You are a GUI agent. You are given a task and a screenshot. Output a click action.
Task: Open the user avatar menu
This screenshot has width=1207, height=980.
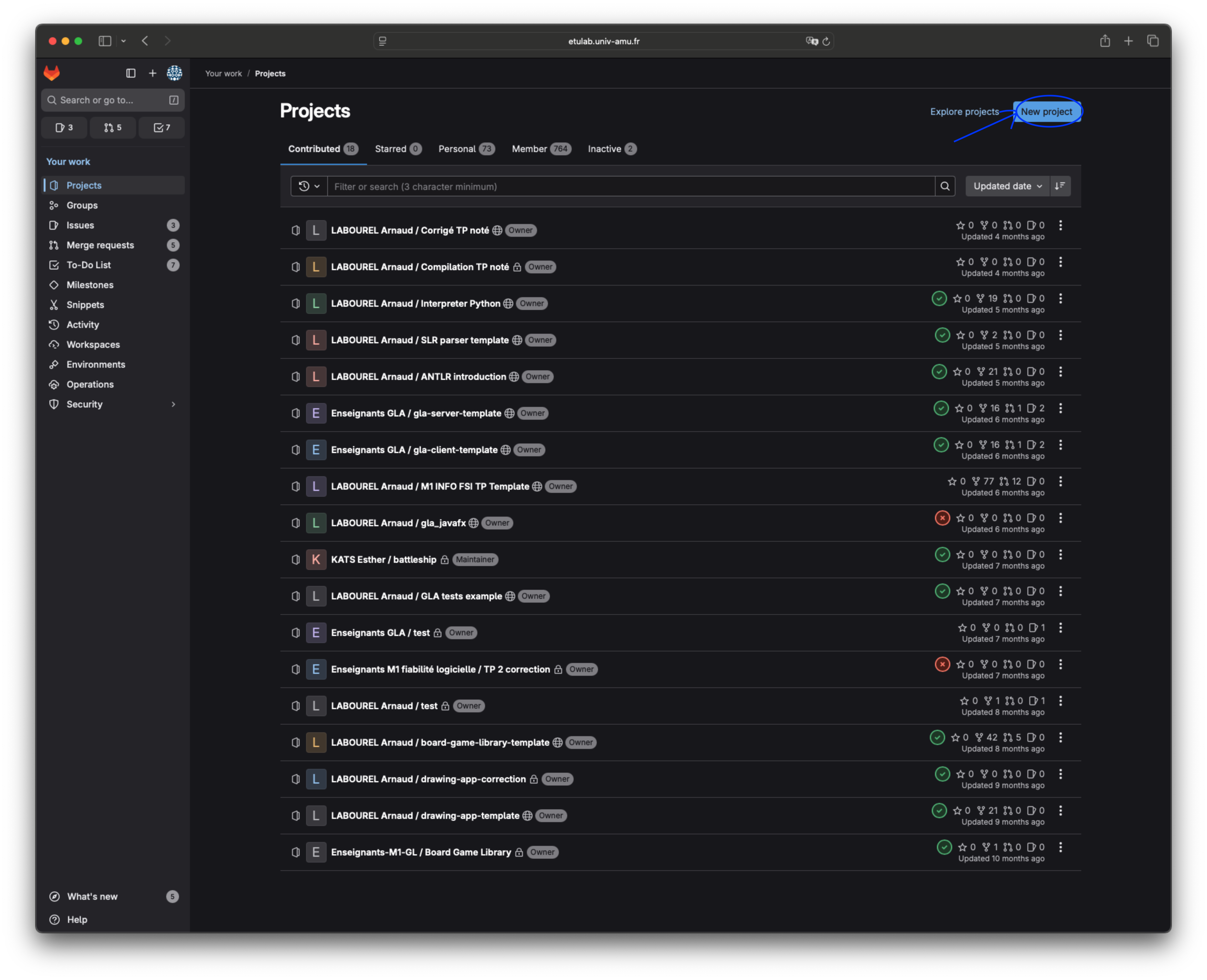point(174,73)
